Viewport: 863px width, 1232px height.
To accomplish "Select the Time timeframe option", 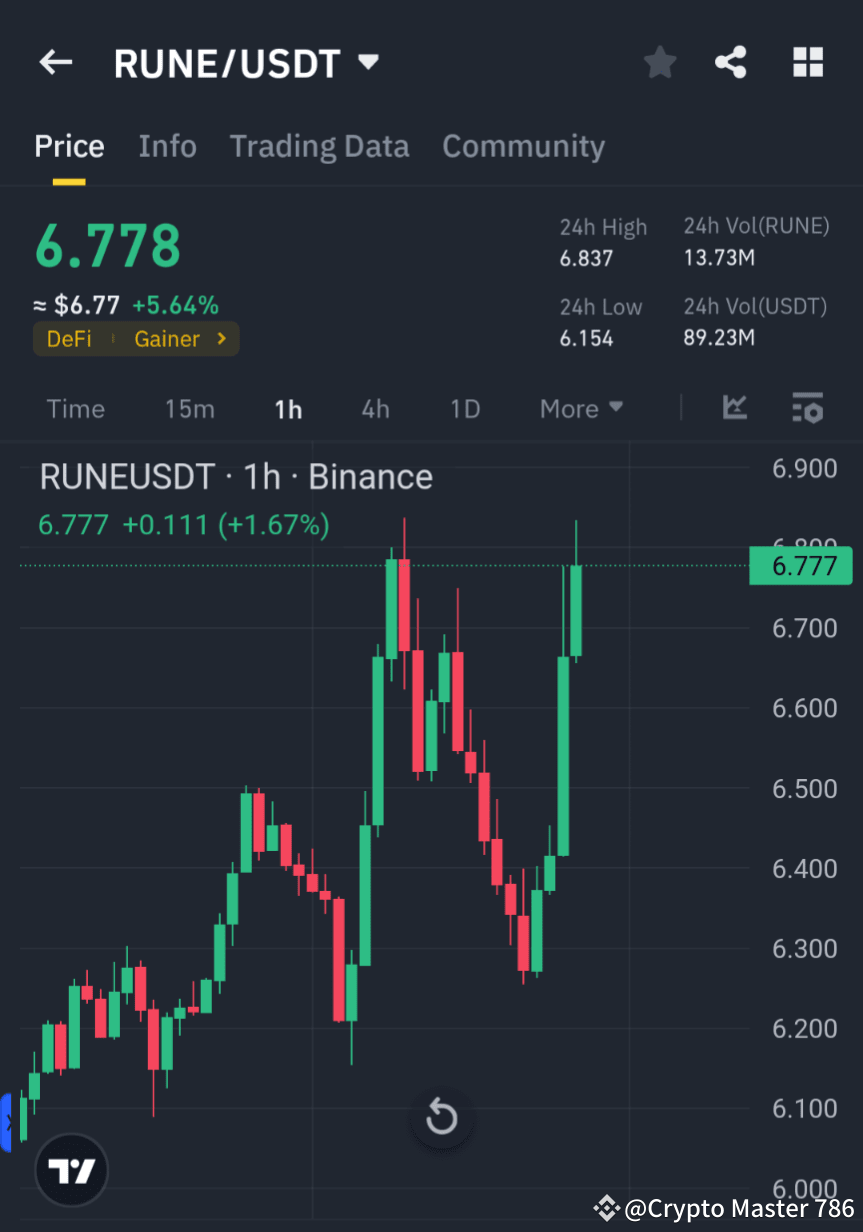I will [75, 408].
